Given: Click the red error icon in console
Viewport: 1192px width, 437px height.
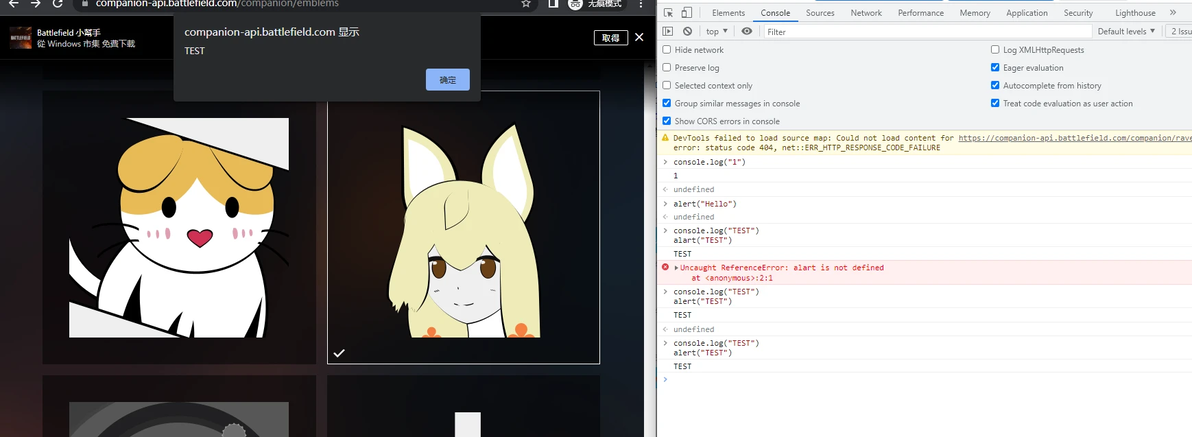Looking at the screenshot, I should (665, 268).
